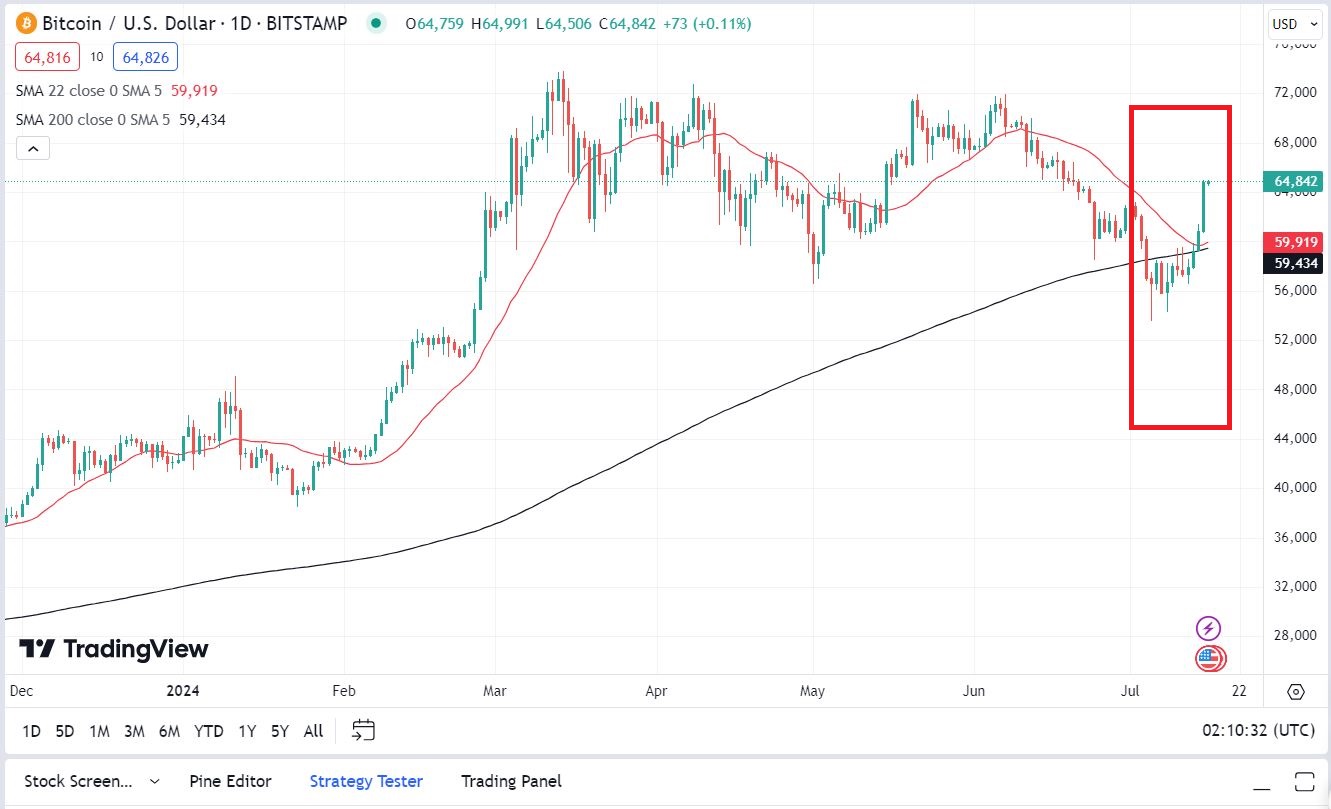Image resolution: width=1331 pixels, height=809 pixels.
Task: Switch to the Pine Editor tab
Action: tap(230, 781)
